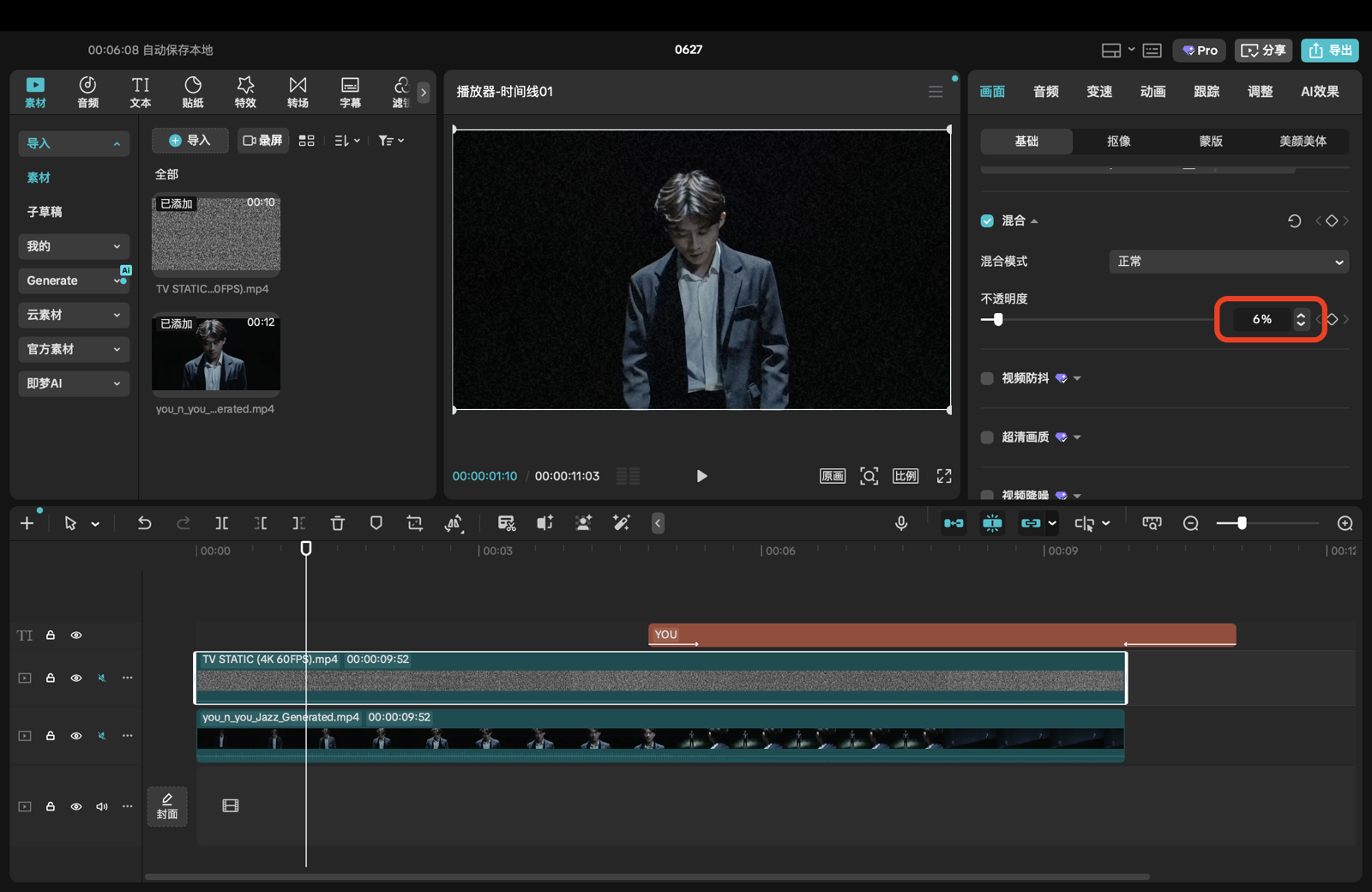Collapse the 导入 sidebar section
Viewport: 1372px width, 892px height.
[x=74, y=143]
